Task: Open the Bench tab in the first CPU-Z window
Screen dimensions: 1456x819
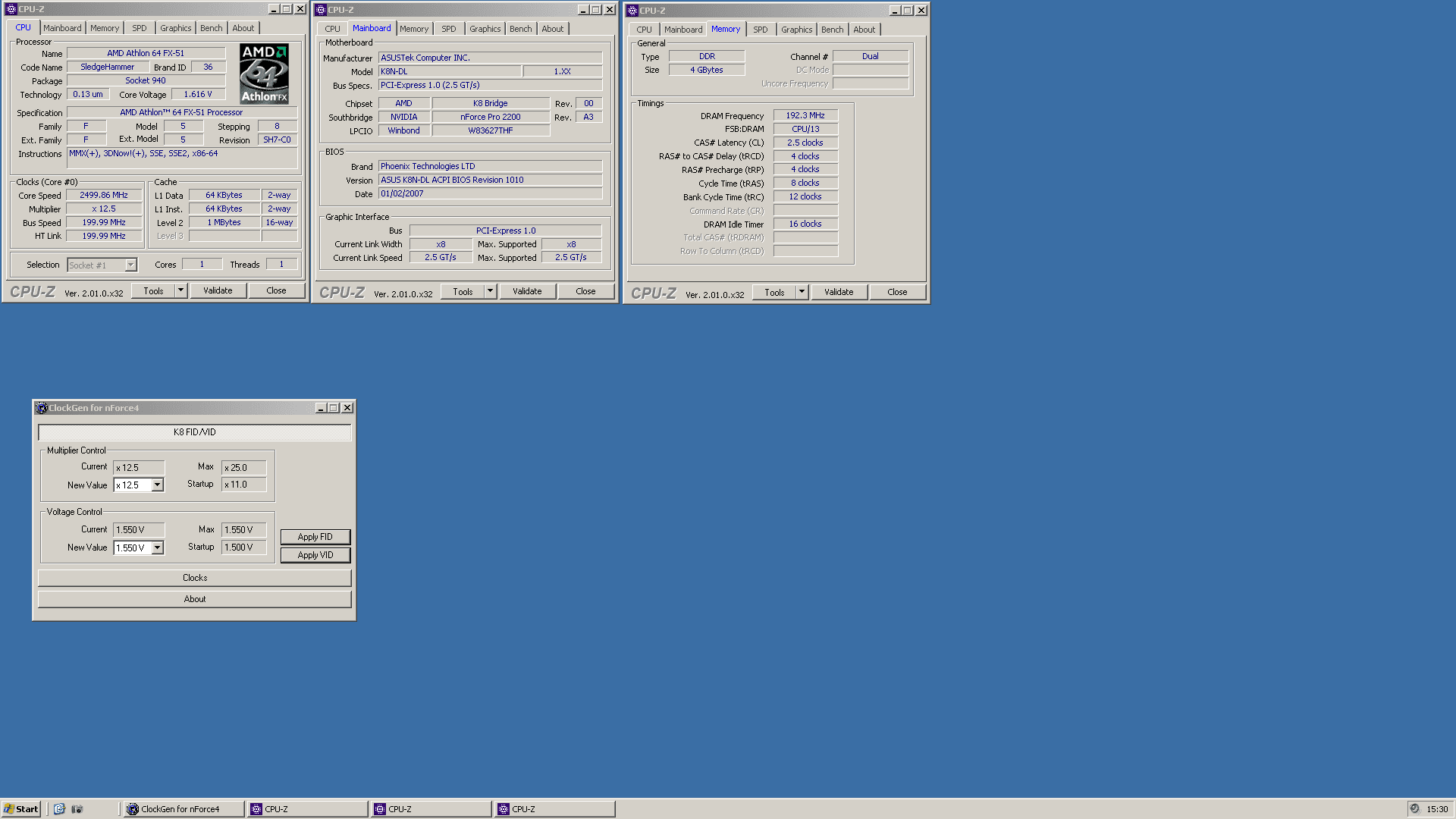Action: click(x=212, y=28)
